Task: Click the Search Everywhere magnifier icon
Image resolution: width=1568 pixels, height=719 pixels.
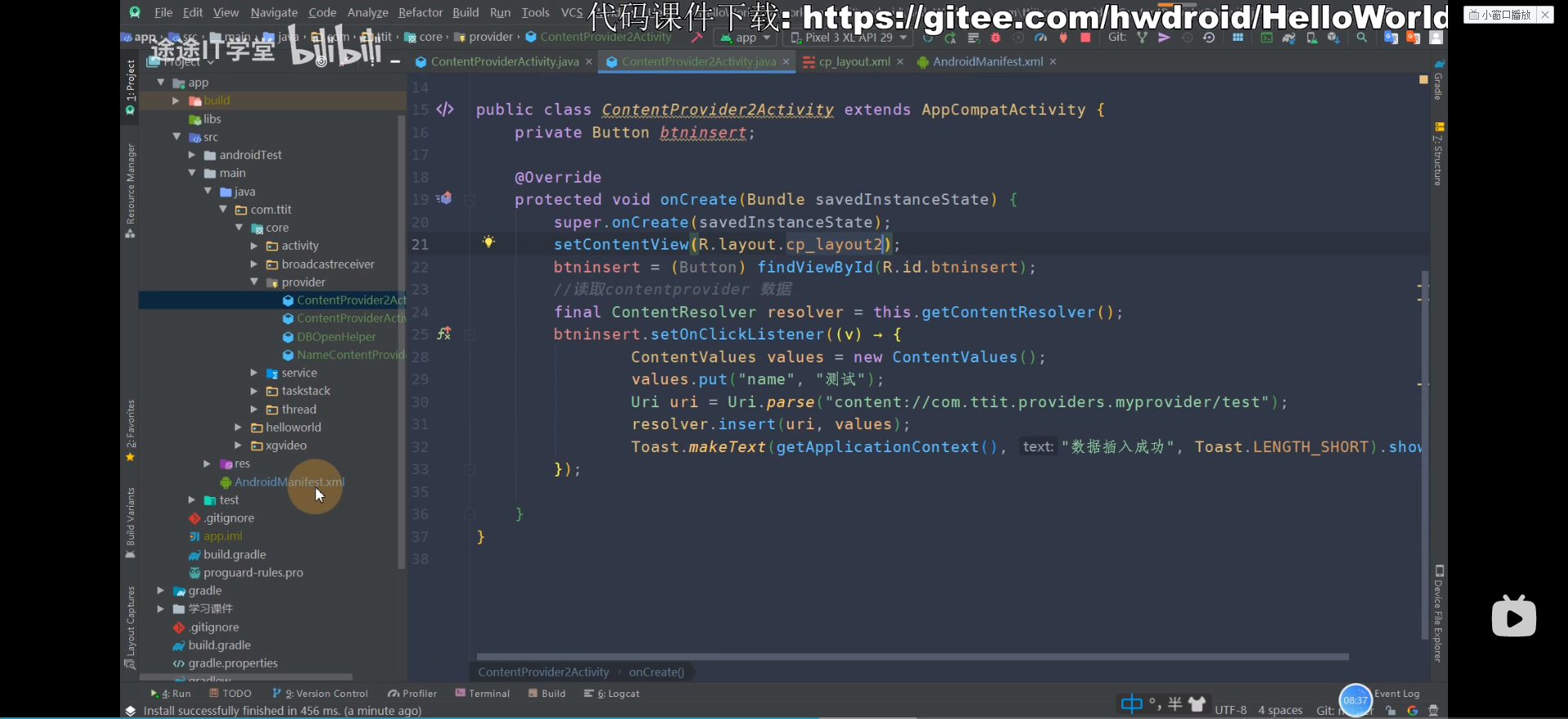Action: coord(1361,38)
